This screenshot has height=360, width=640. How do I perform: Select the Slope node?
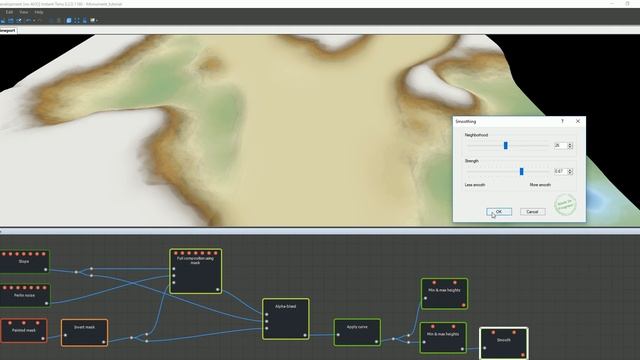24,262
